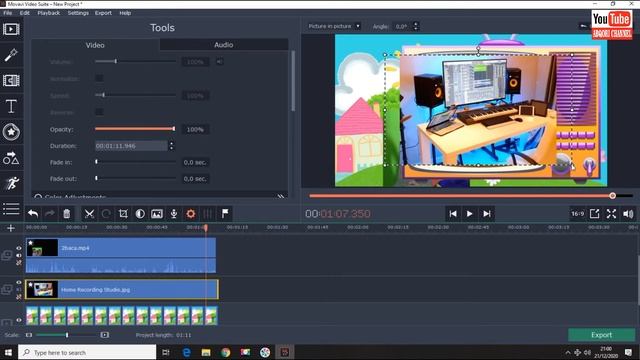Switch to the Video tab in Tools
The height and width of the screenshot is (360, 640).
coord(95,45)
